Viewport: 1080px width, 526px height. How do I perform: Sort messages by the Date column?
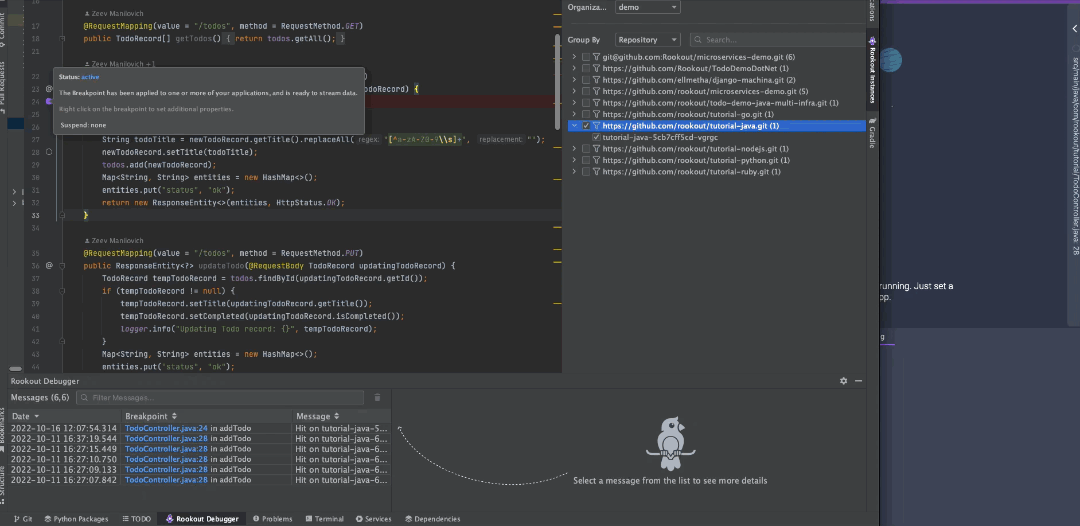(64, 416)
